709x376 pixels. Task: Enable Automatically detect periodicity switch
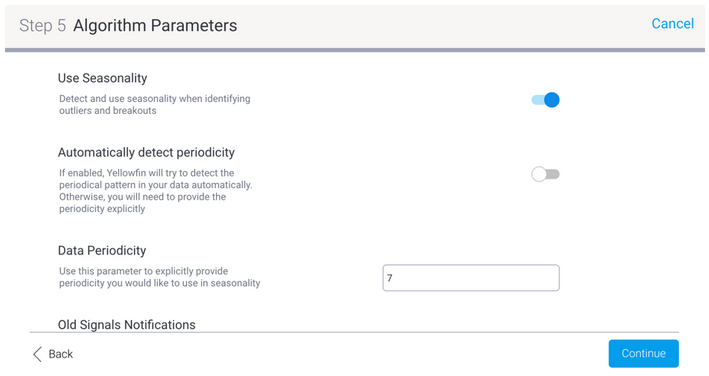(545, 174)
